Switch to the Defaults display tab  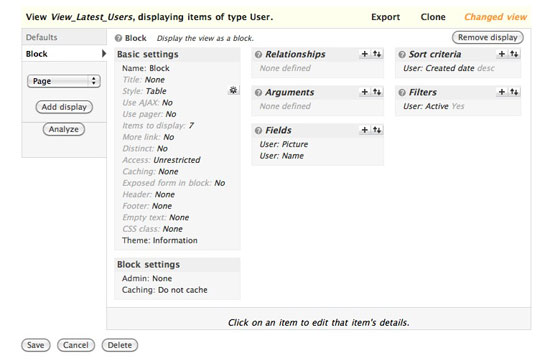64,37
